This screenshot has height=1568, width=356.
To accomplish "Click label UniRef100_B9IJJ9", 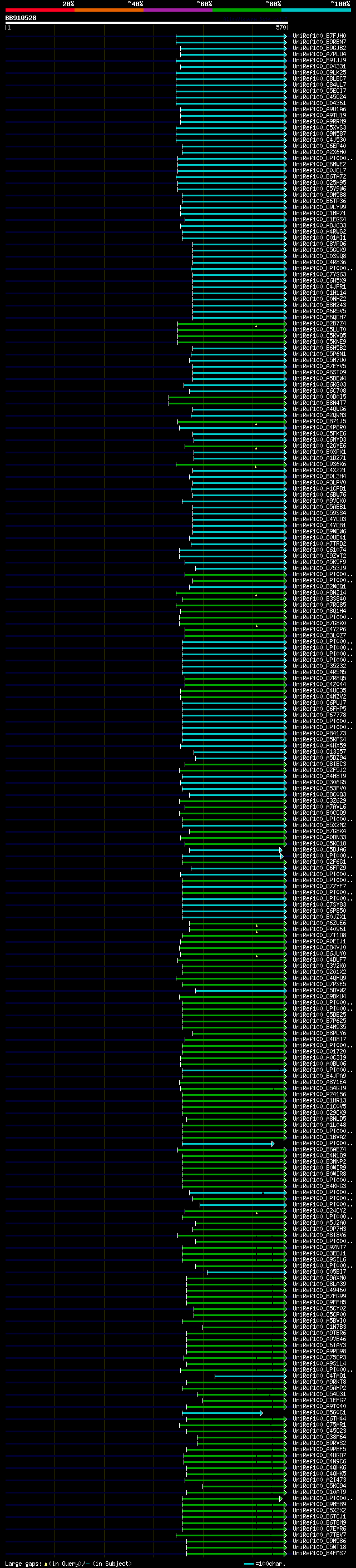I will (319, 60).
